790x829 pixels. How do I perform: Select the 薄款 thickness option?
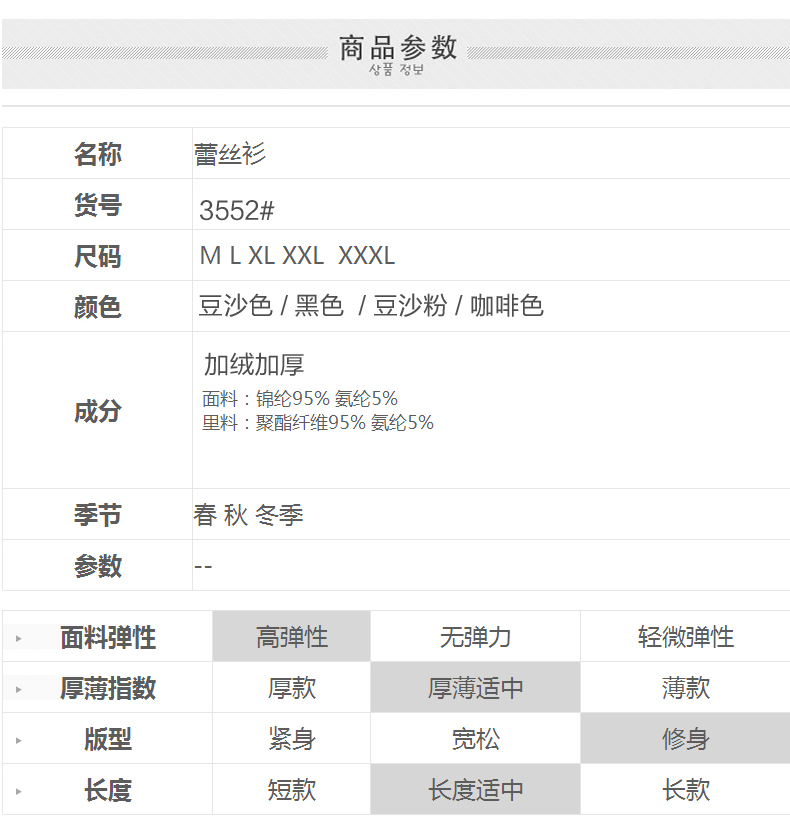[685, 688]
